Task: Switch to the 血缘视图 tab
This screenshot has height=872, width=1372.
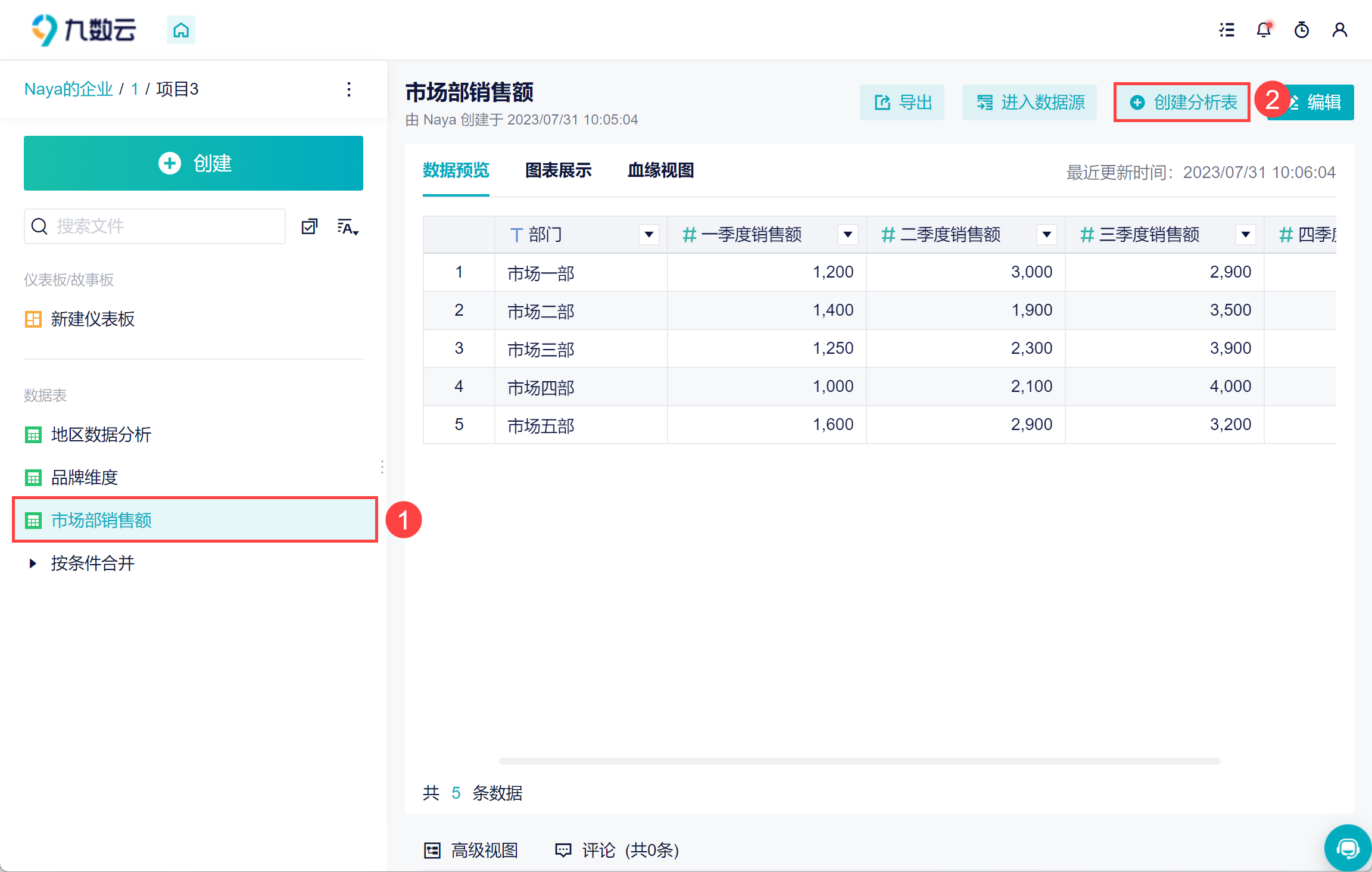Action: [661, 170]
